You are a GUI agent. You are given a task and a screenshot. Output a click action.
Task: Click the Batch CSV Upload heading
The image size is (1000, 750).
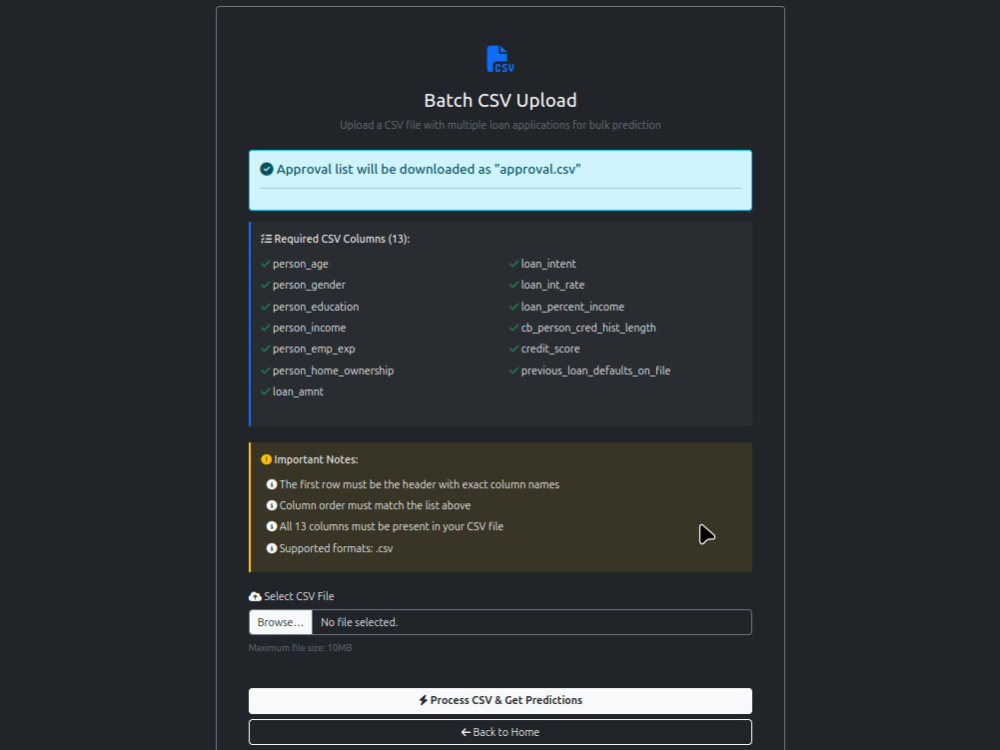(x=500, y=101)
